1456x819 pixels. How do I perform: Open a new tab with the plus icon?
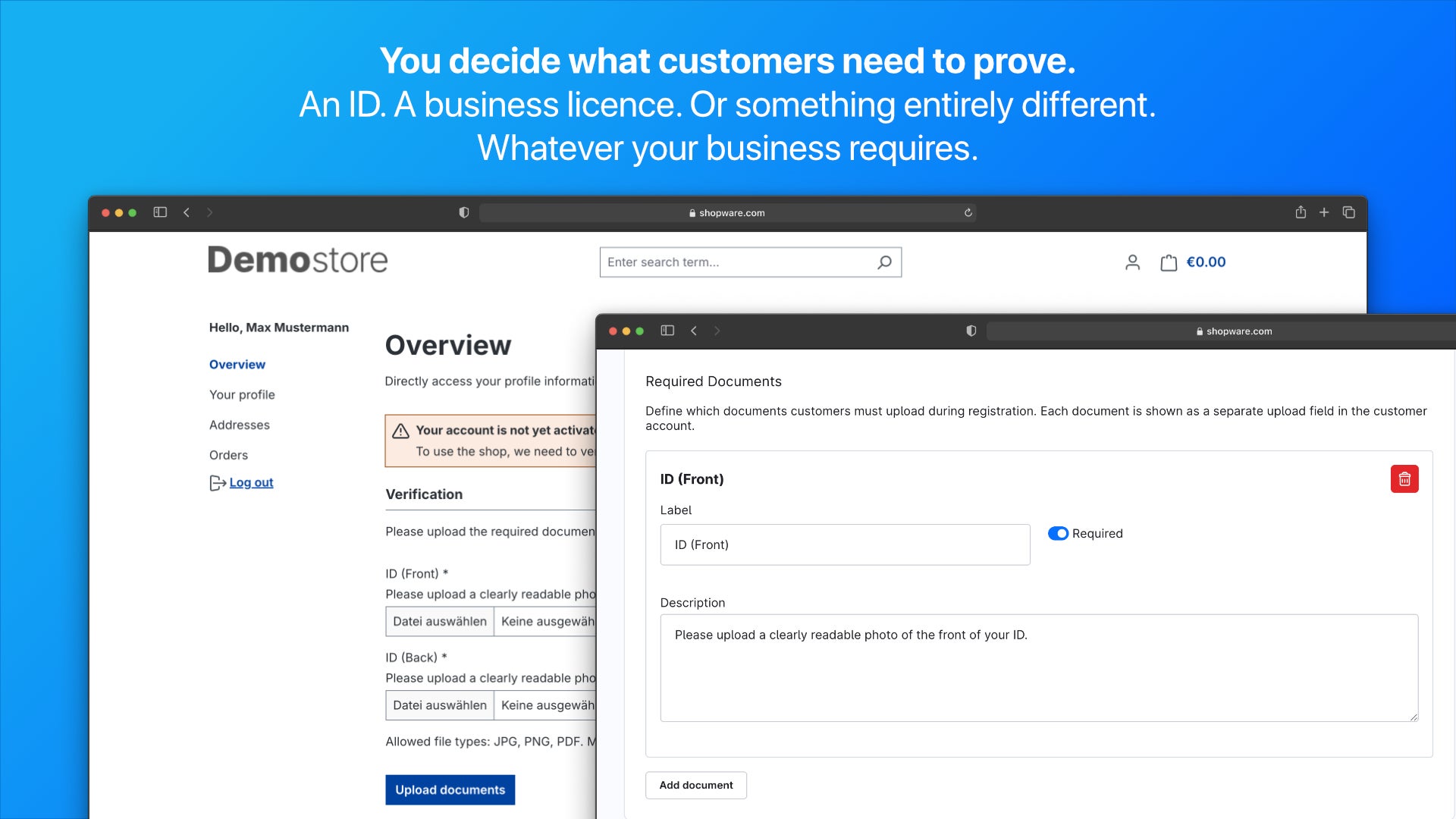1324,212
